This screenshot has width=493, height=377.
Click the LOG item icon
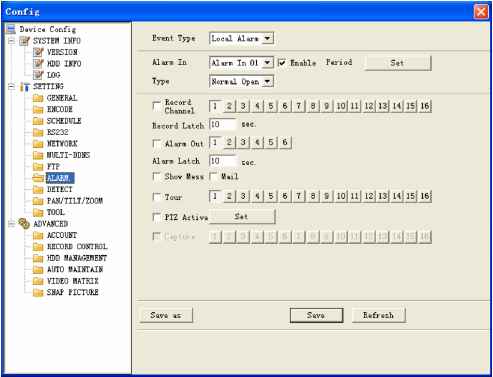point(38,75)
